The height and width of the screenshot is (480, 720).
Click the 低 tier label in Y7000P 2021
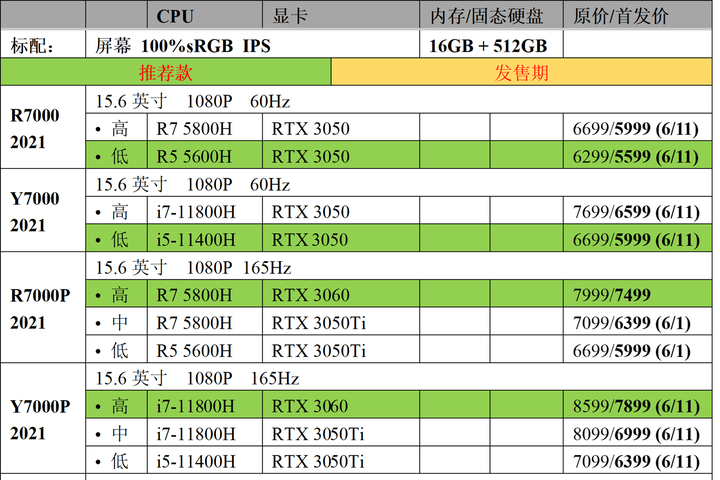119,462
